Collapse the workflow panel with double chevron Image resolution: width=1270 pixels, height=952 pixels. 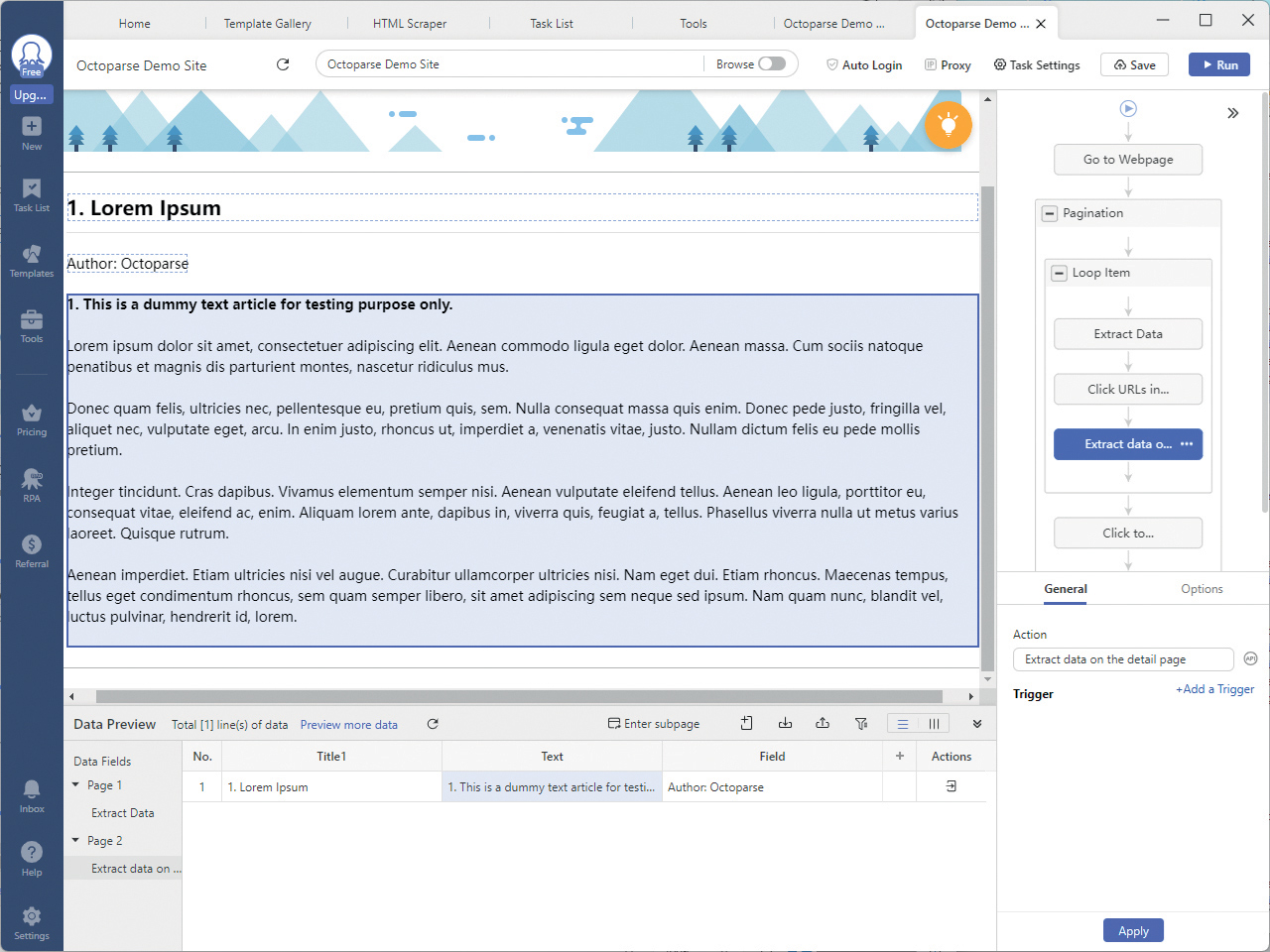tap(1232, 113)
